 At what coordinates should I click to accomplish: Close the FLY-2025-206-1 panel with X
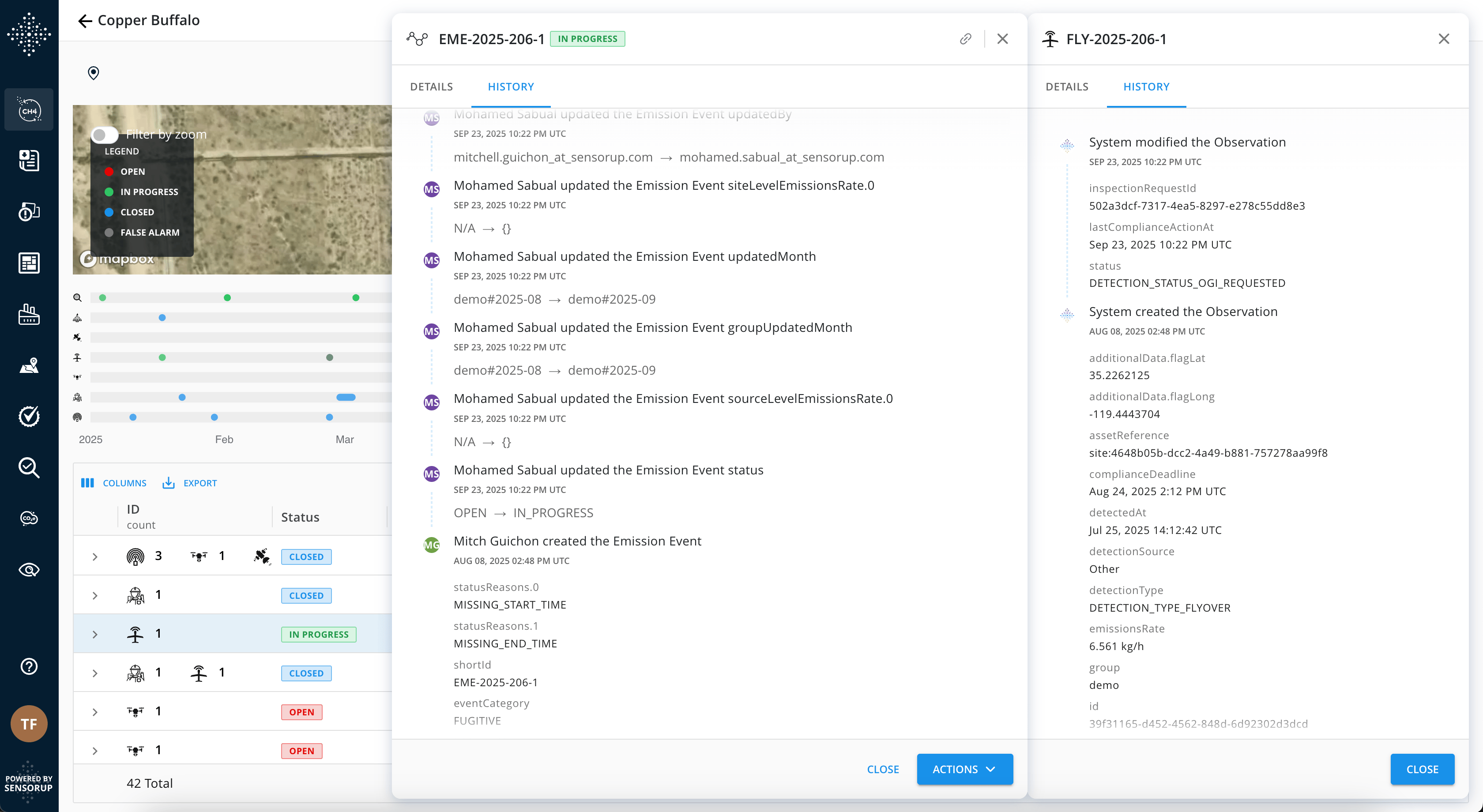(1443, 38)
